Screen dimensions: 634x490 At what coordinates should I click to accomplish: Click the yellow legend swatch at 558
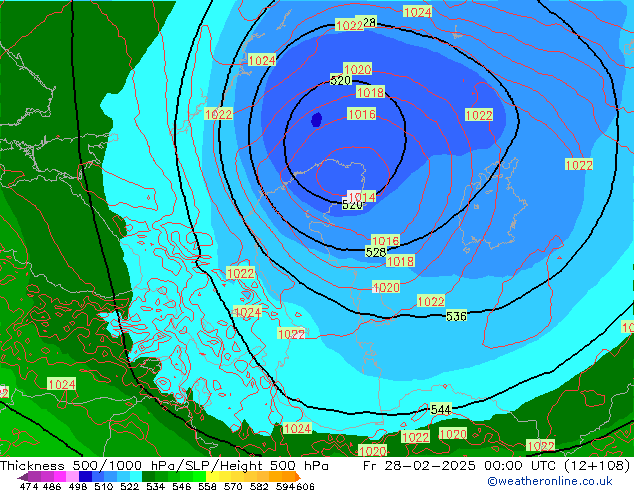pos(212,476)
